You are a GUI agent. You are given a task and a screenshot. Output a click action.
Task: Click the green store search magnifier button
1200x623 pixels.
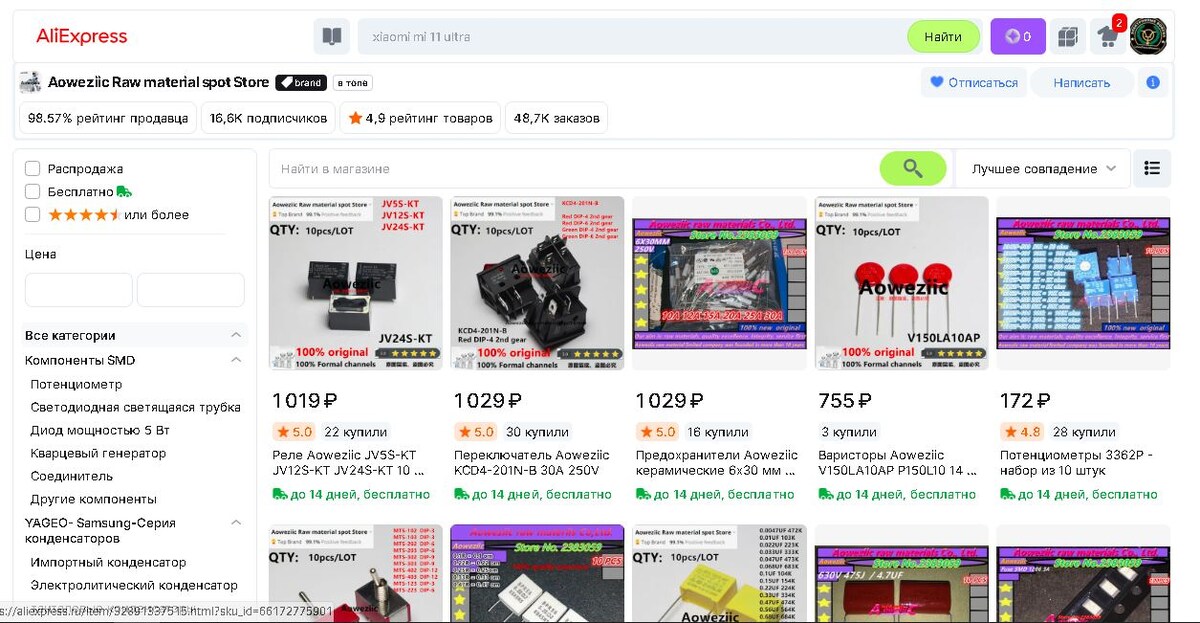(913, 168)
